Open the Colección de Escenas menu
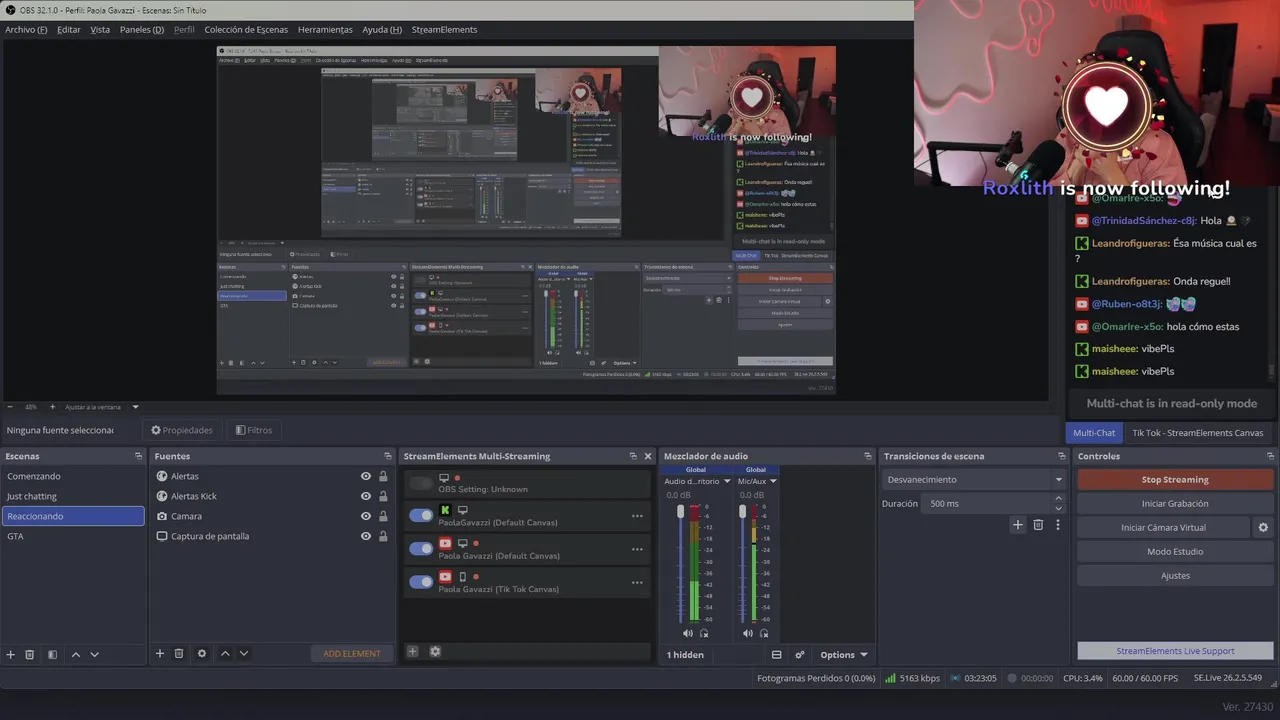 pyautogui.click(x=246, y=29)
